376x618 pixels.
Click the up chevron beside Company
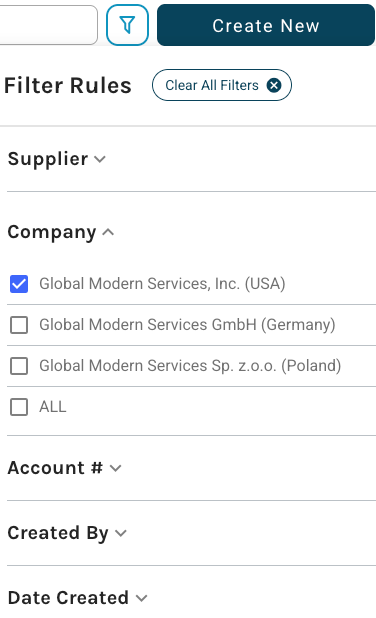click(x=108, y=232)
